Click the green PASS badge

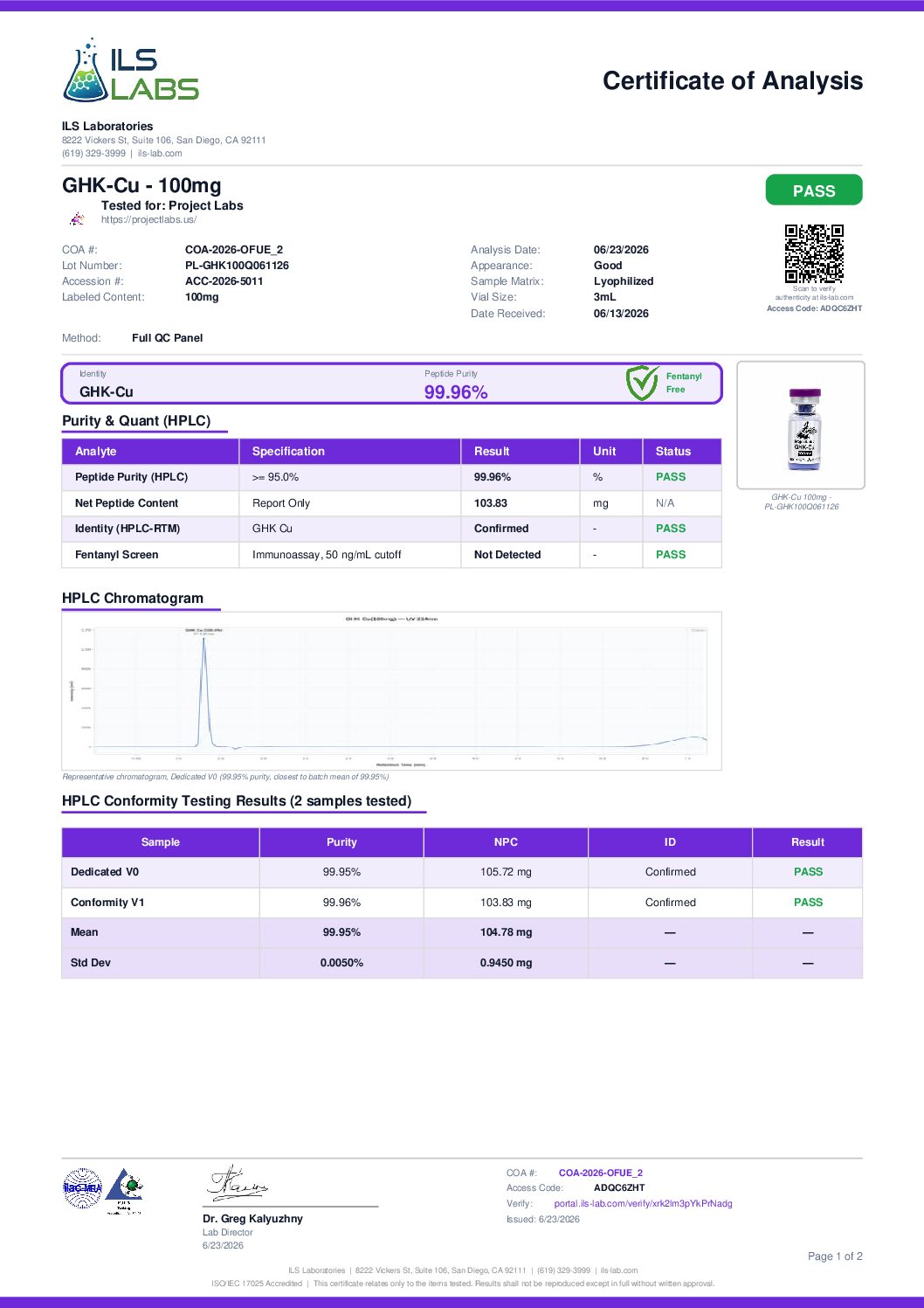click(814, 190)
